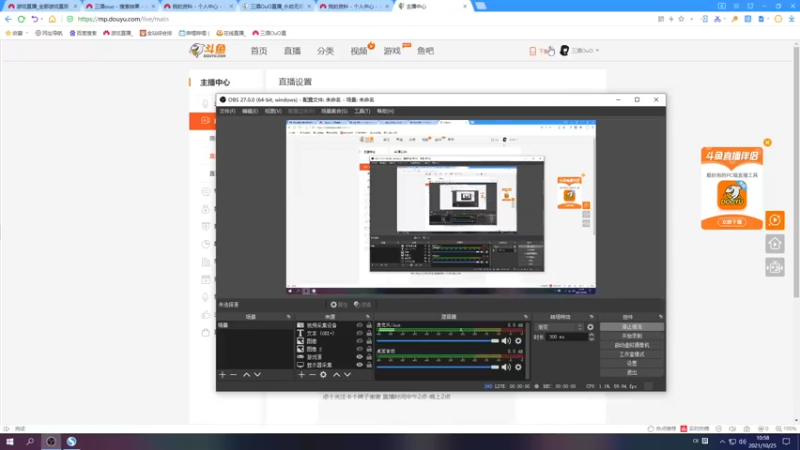The height and width of the screenshot is (450, 800).
Task: Open the OBS 场景集合(S) menu
Action: click(334, 111)
